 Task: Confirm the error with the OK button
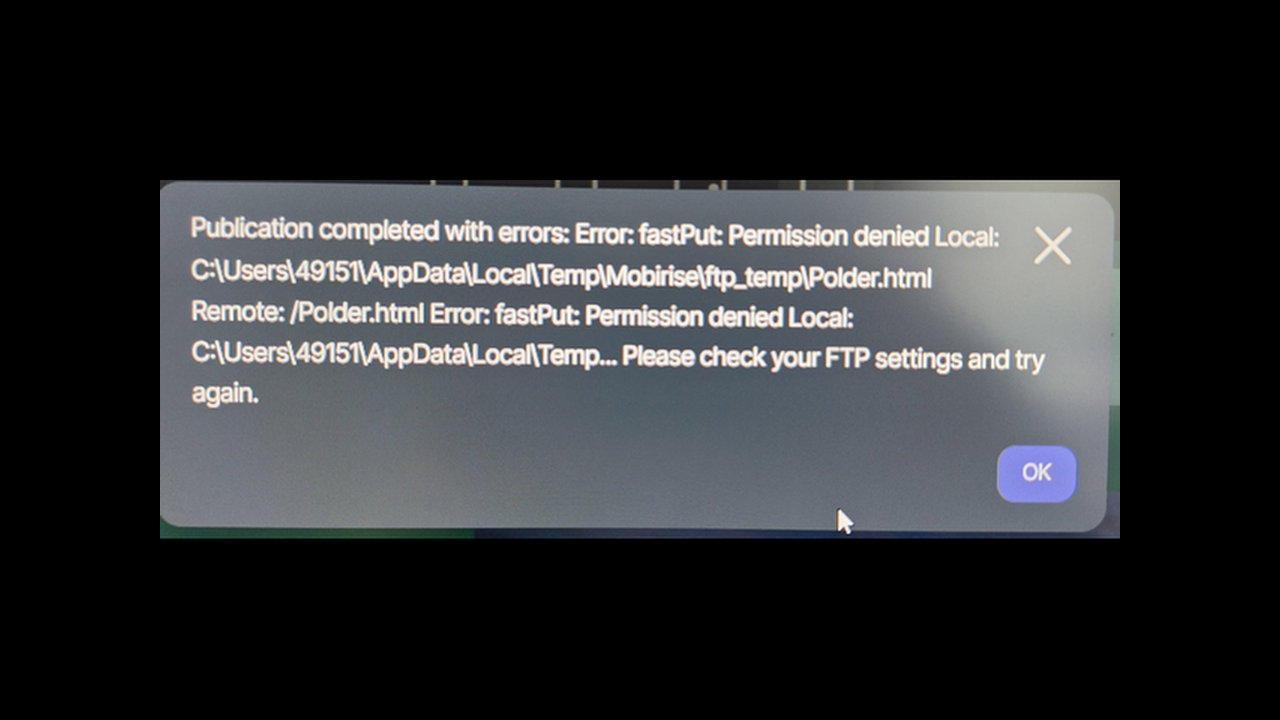(1036, 473)
